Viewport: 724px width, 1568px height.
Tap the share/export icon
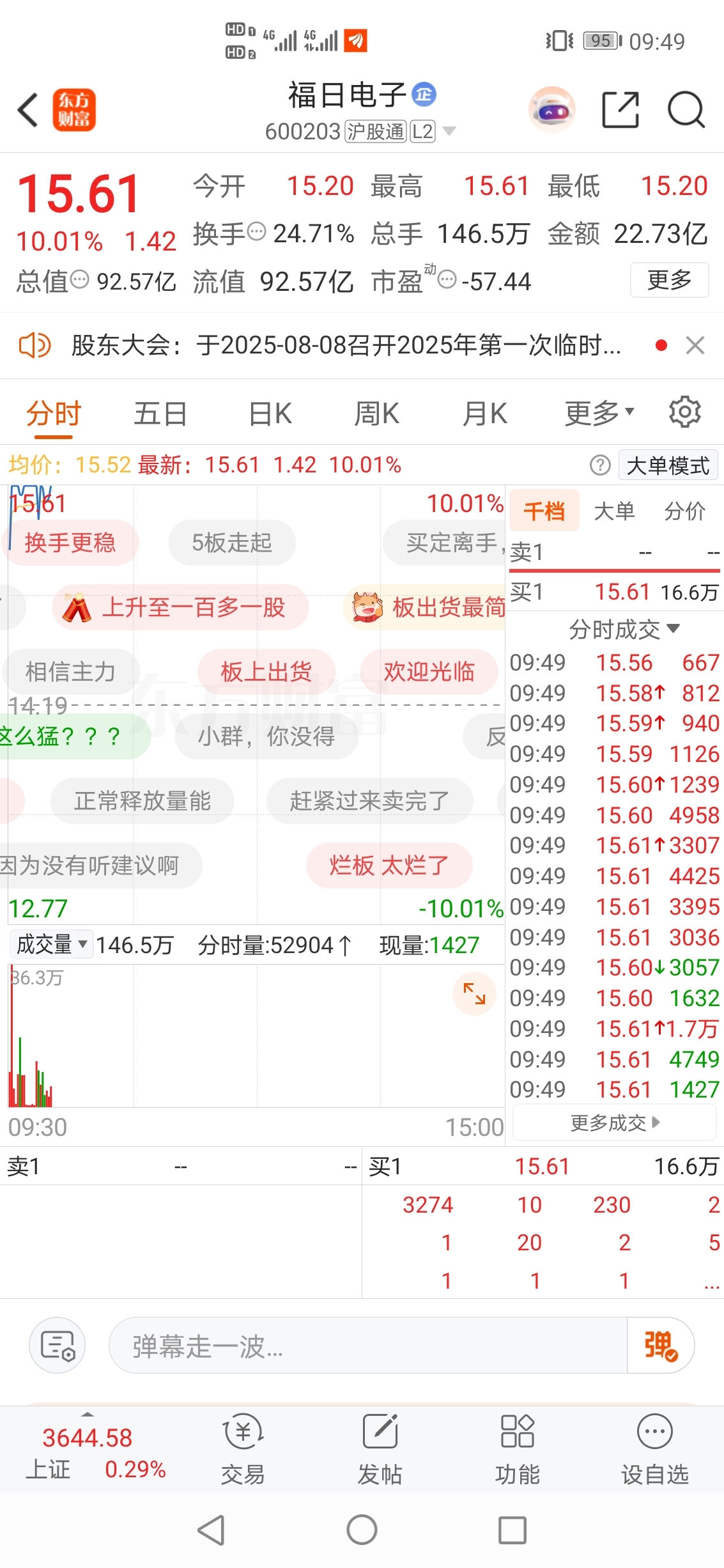point(620,110)
